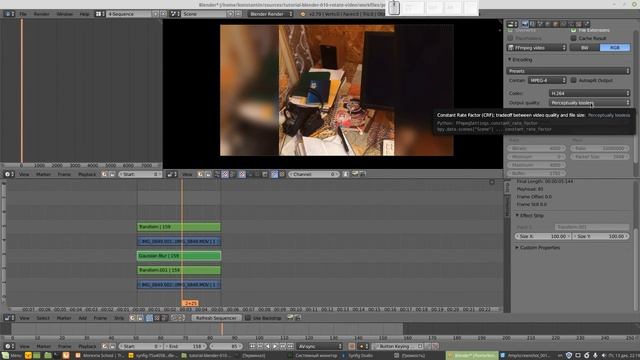This screenshot has height=360, width=640.
Task: Click the play reverse icon
Action: click(268, 346)
